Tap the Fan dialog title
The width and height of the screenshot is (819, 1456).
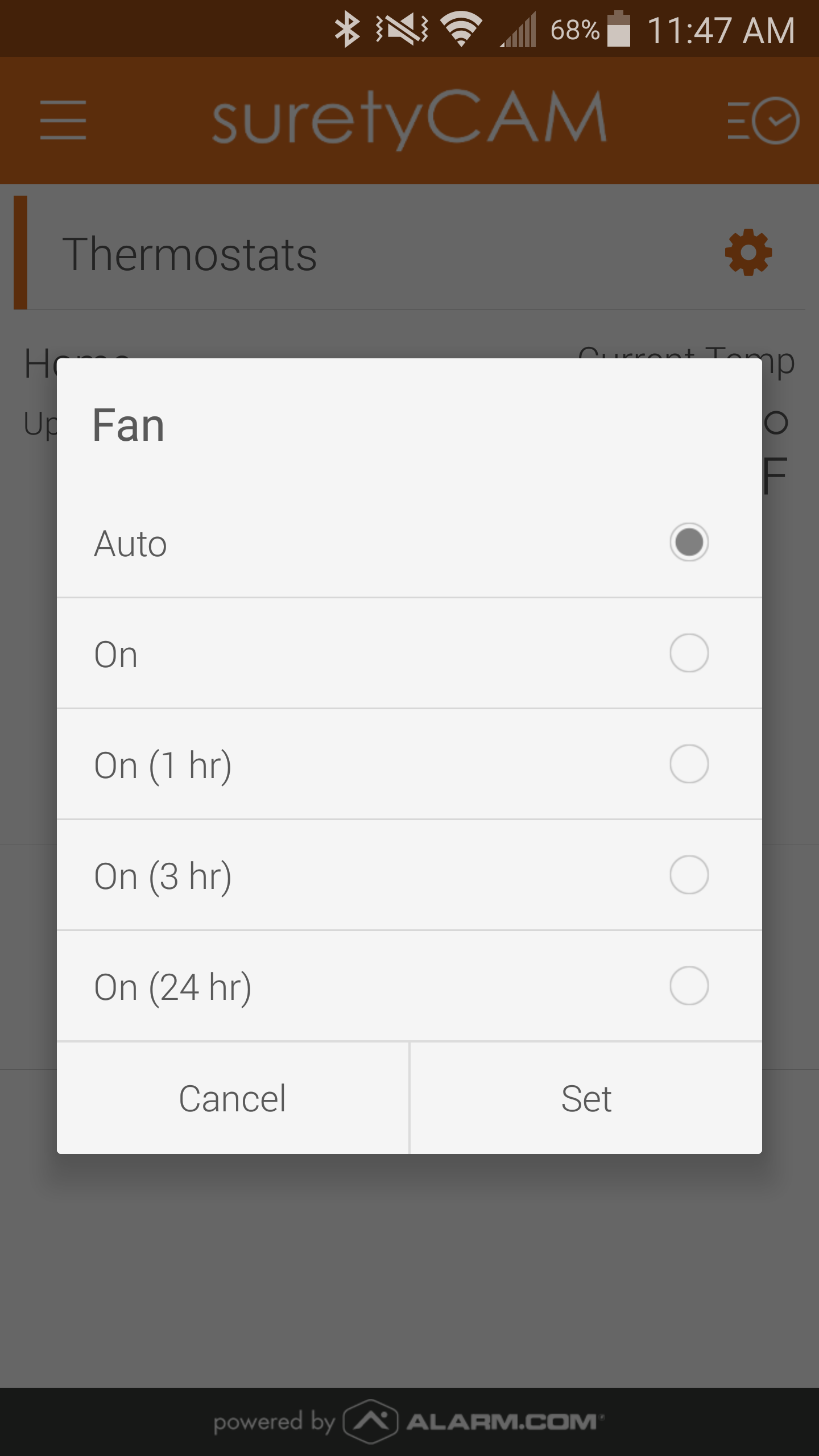pos(129,425)
